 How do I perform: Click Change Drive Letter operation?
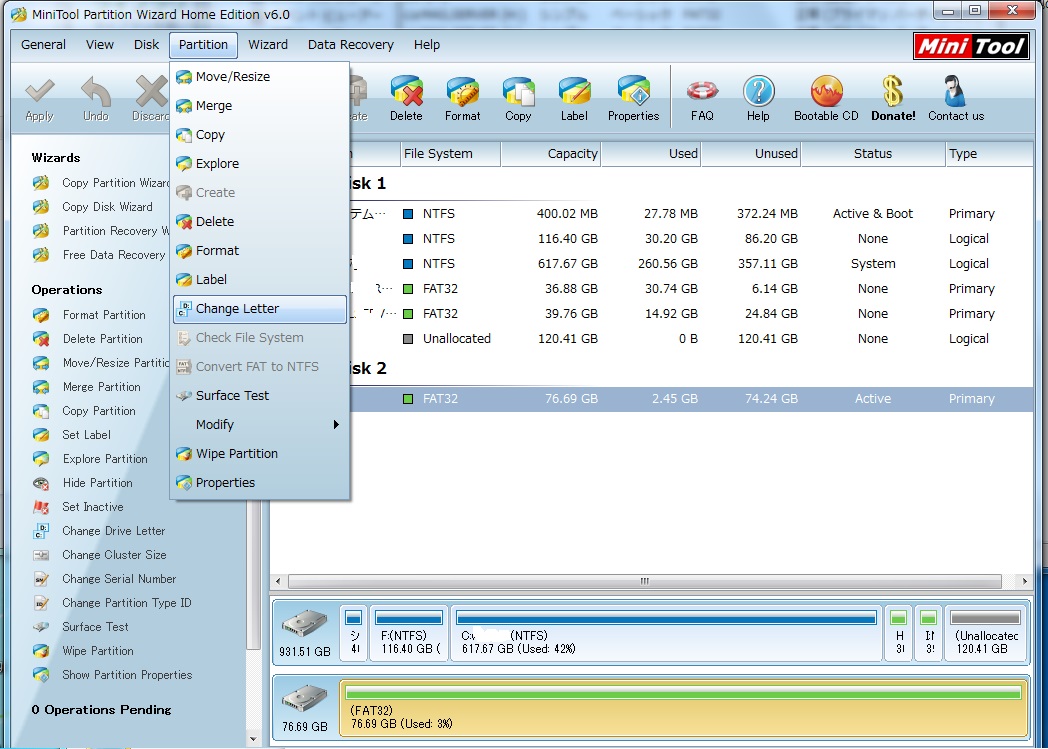[x=114, y=531]
